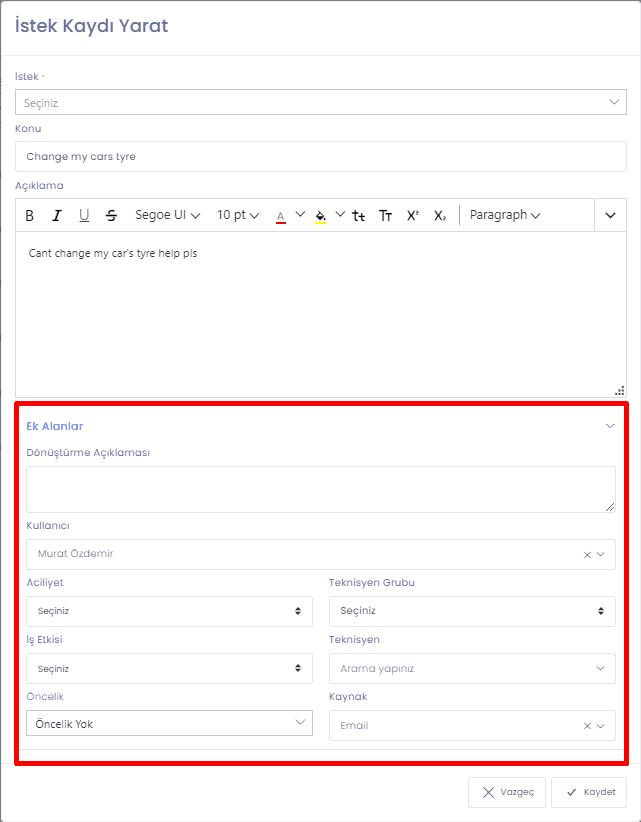
Task: Open the İş Etkisi dropdown
Action: click(169, 668)
